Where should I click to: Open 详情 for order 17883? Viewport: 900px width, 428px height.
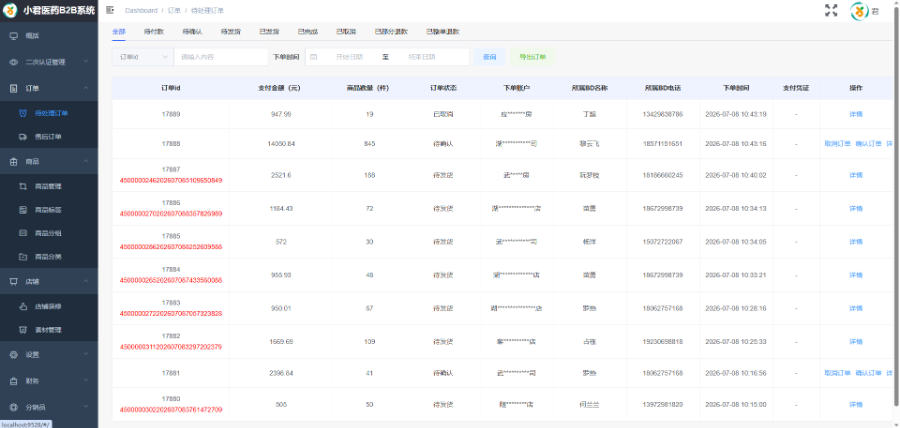(x=856, y=308)
